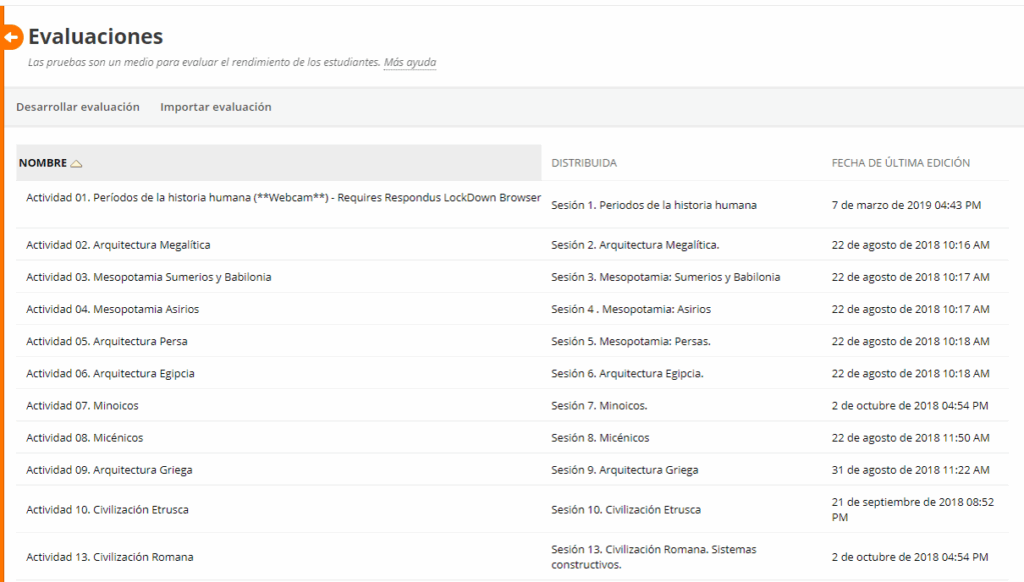Select Actividad 08. Micénicos
This screenshot has width=1024, height=582.
(x=84, y=437)
